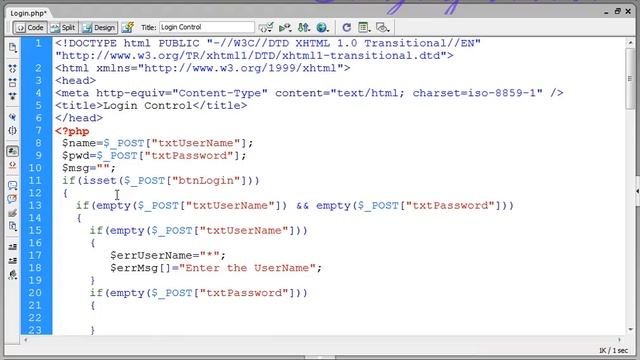
Task: Minimize the document window
Action: click(x=607, y=12)
